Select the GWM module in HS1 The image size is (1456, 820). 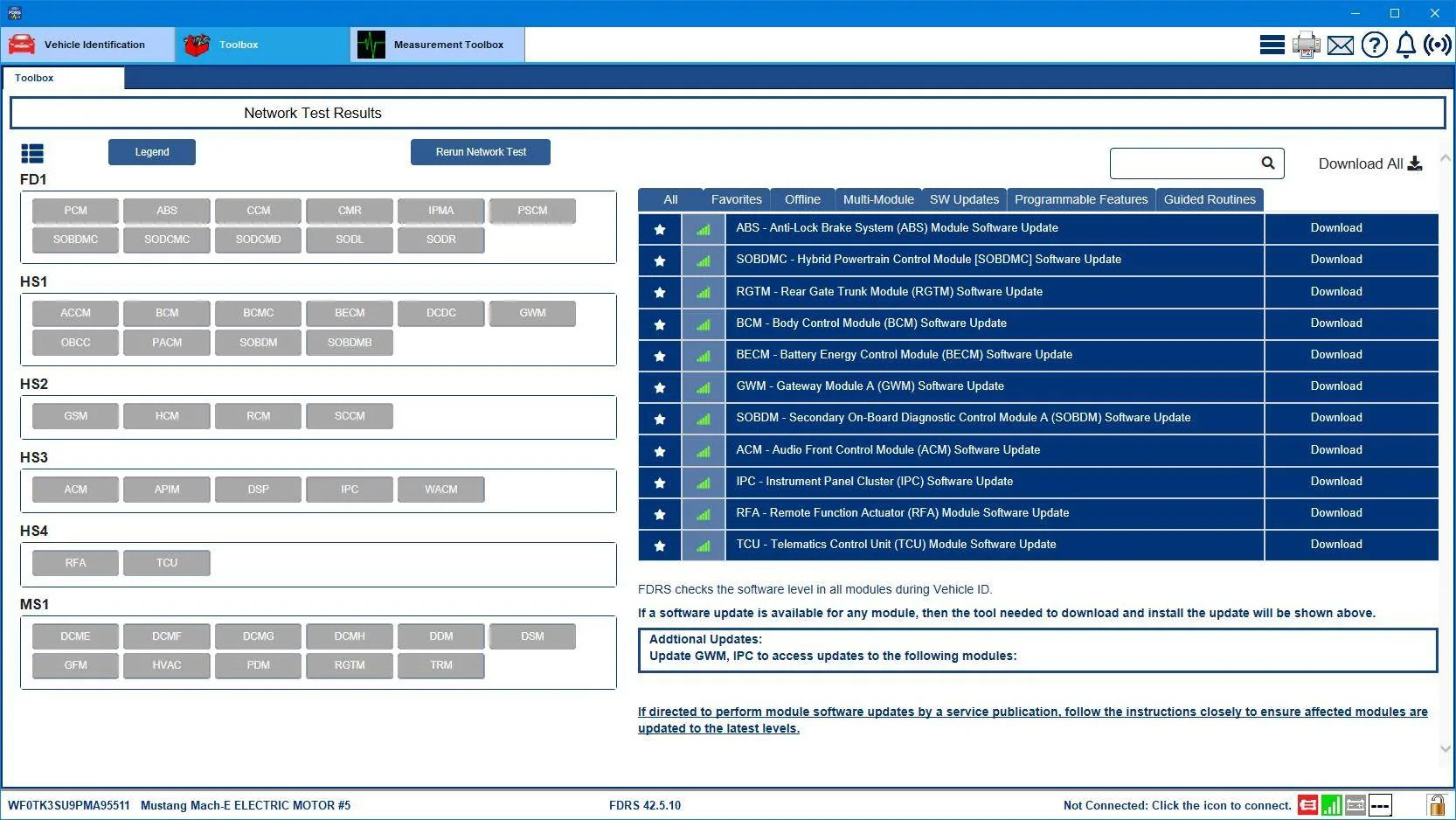(532, 313)
